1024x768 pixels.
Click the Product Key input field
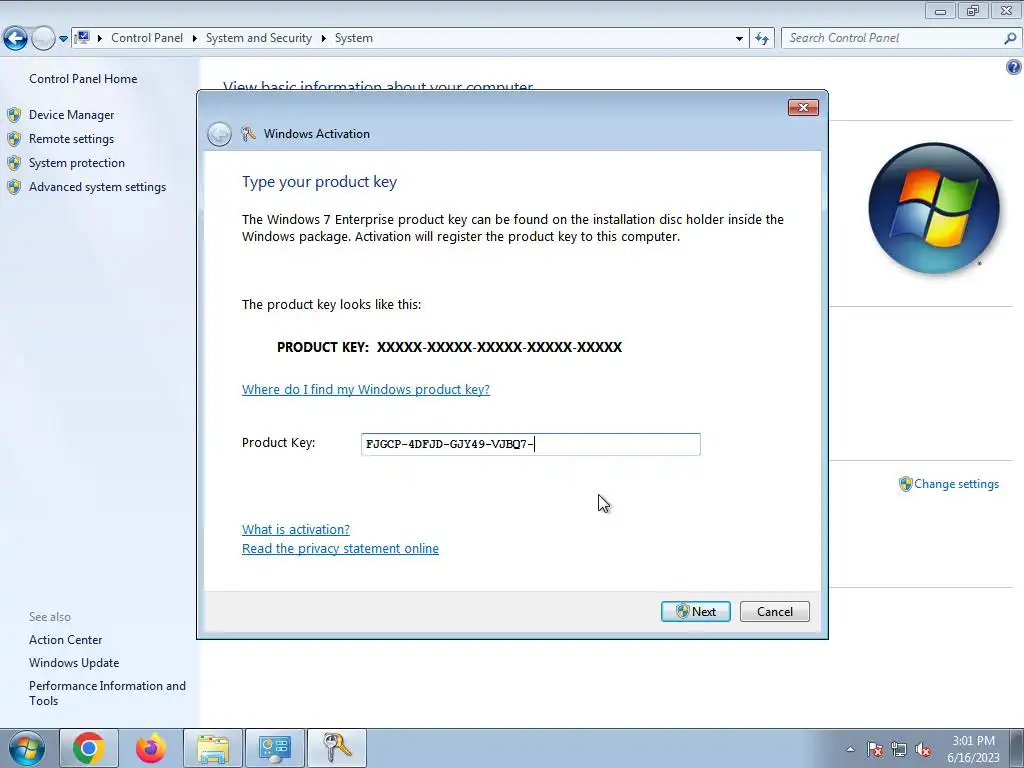tap(530, 444)
